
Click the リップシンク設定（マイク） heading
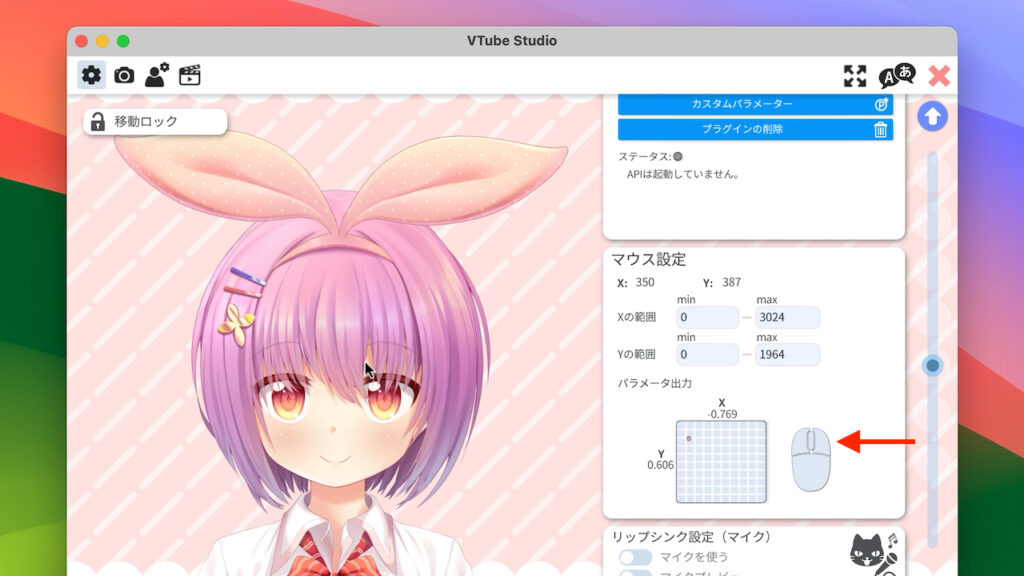pos(691,537)
